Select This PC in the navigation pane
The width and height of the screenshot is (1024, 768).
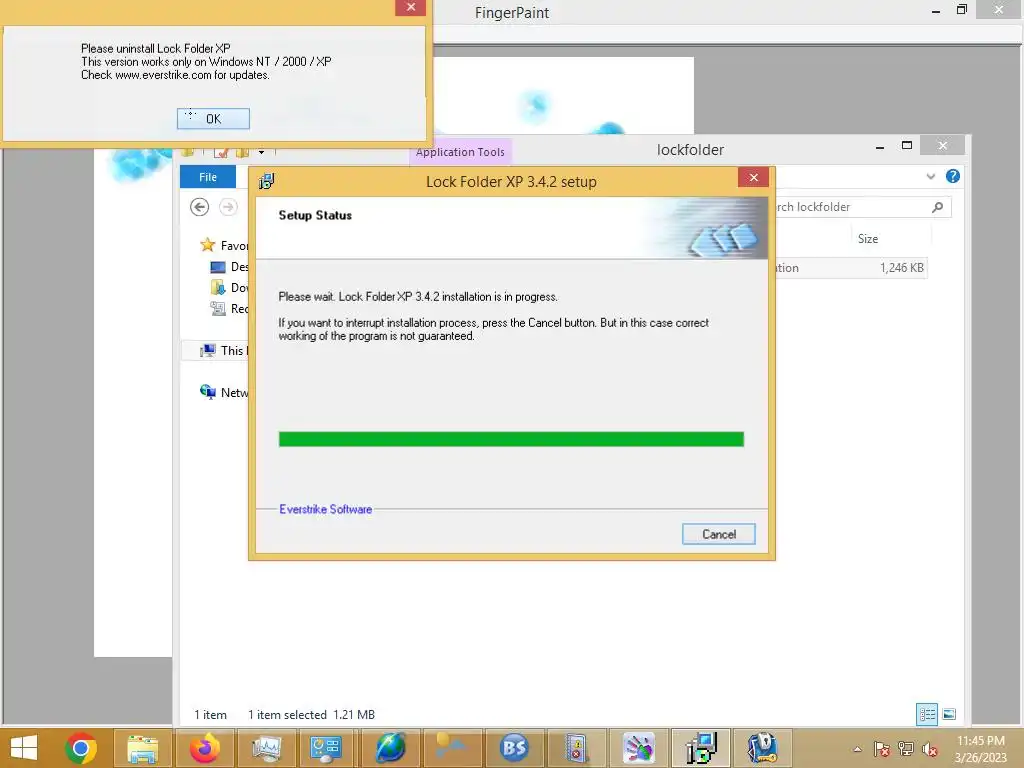pos(223,351)
